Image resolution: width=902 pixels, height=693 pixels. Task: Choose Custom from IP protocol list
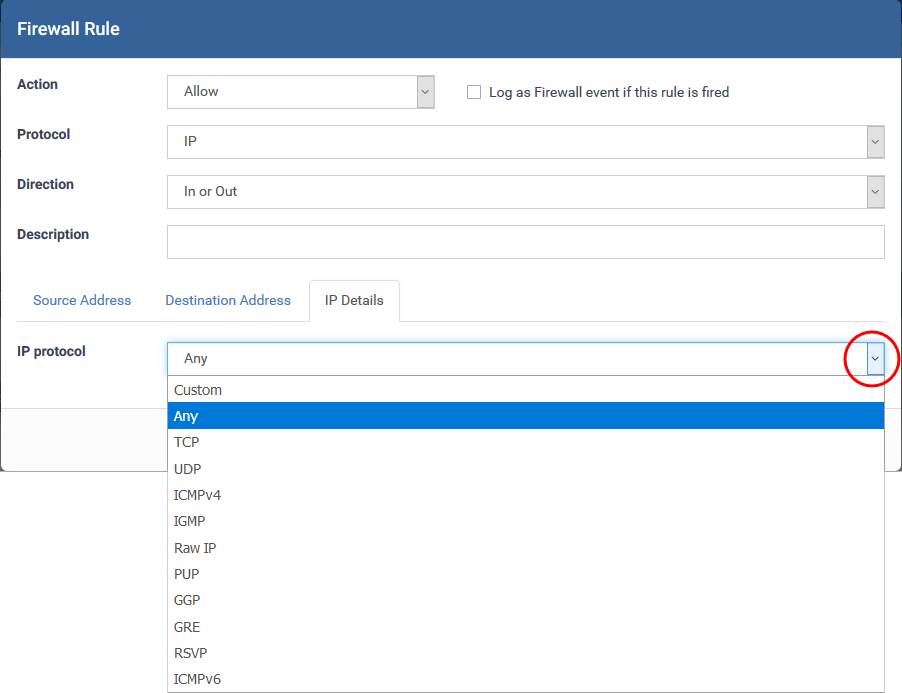[x=526, y=390]
